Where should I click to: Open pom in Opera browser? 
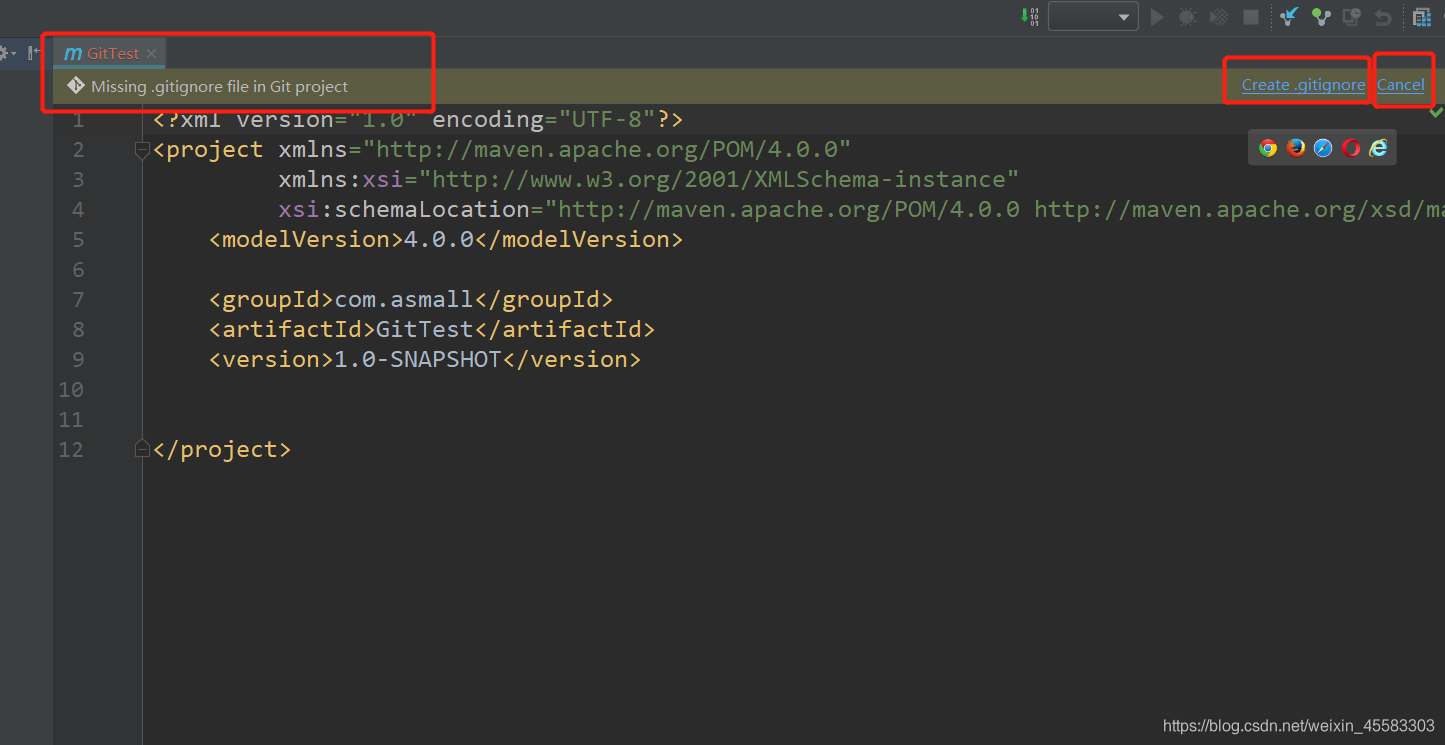tap(1351, 148)
